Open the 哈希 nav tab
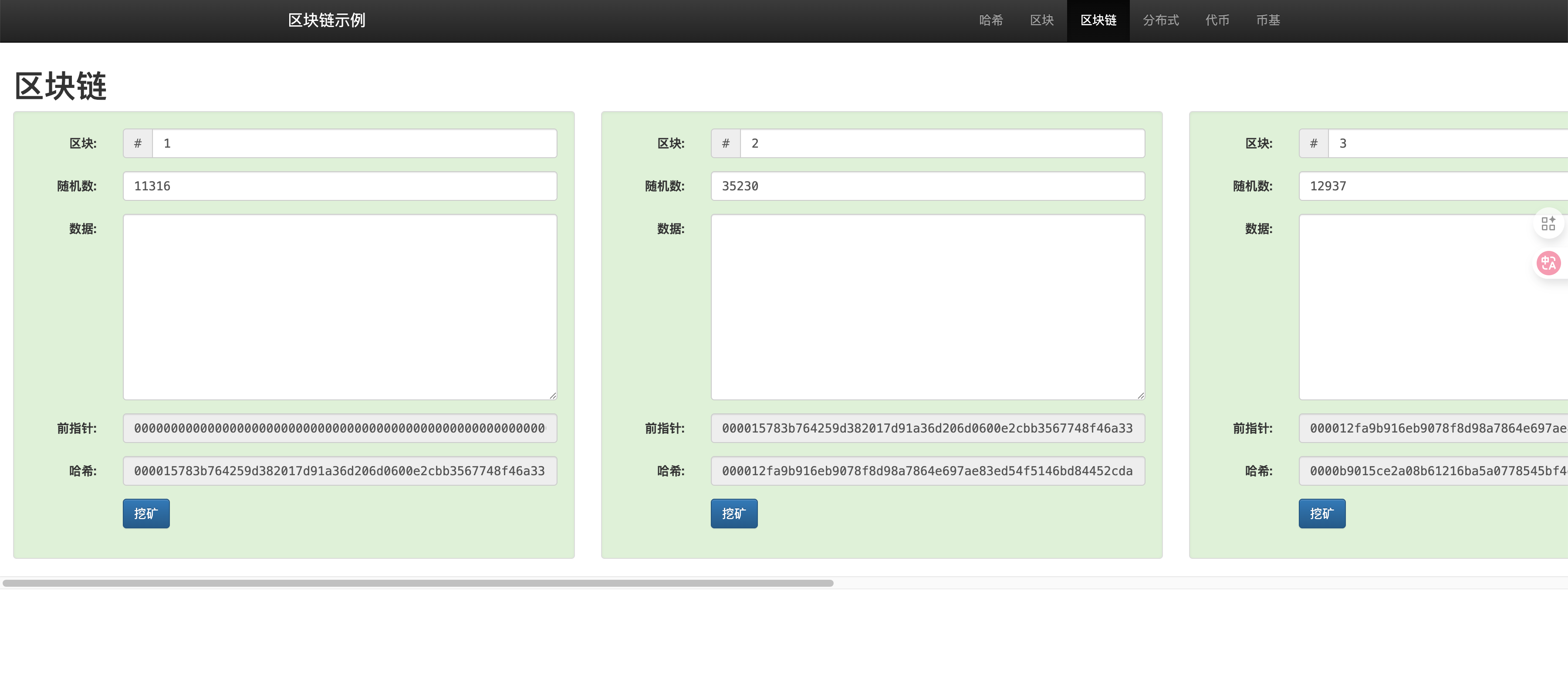1568x683 pixels. tap(990, 21)
